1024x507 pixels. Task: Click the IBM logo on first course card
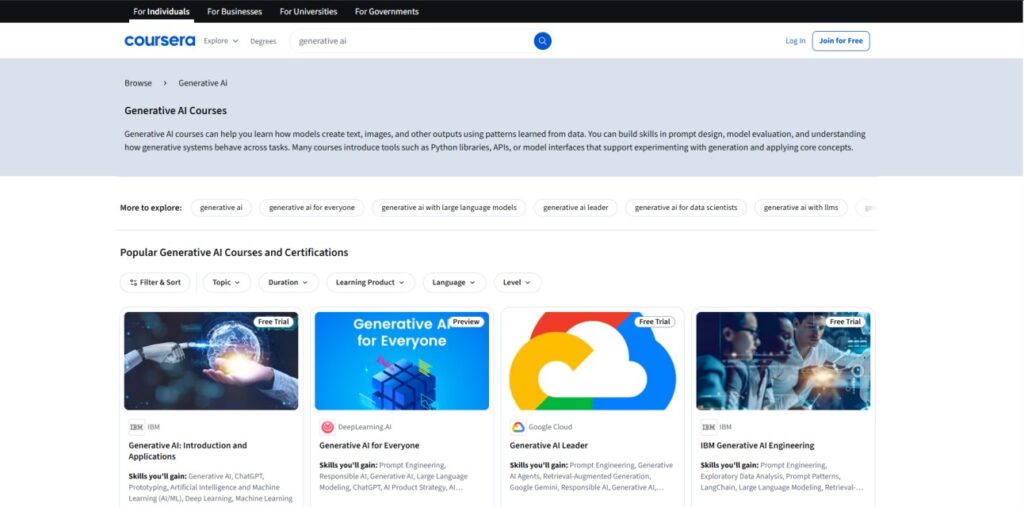(136, 427)
